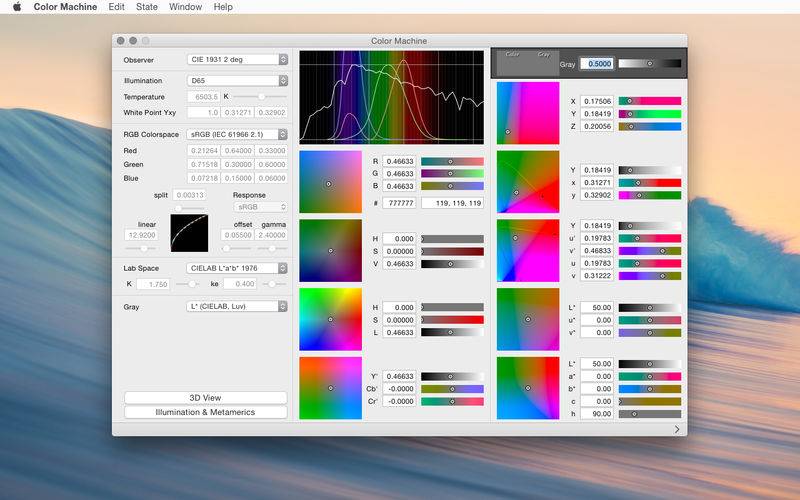The image size is (800, 500).
Task: Open the Gray L* method dropdown
Action: click(x=237, y=306)
